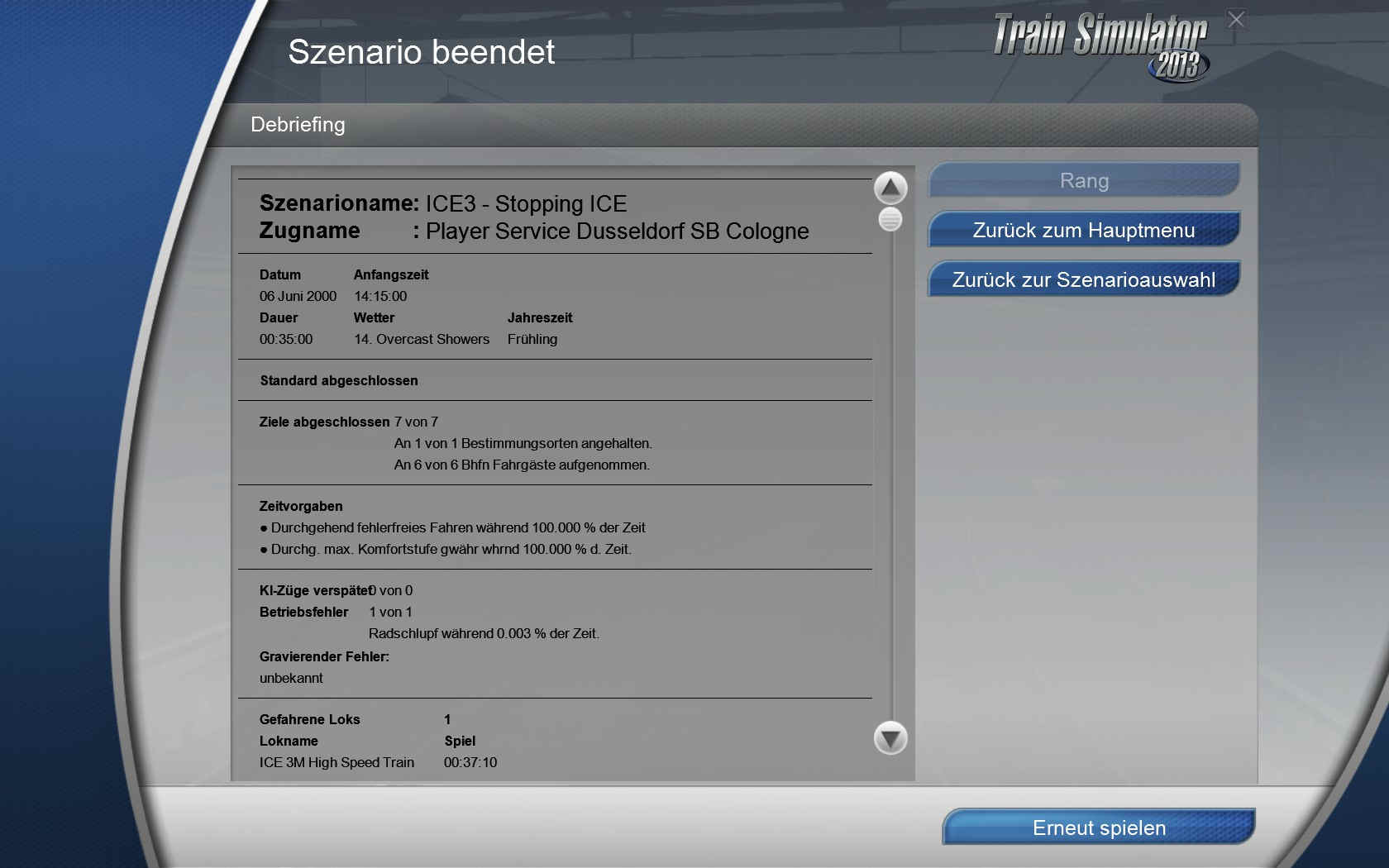Viewport: 1389px width, 868px height.
Task: Select the season value 'Frühling'
Action: [532, 339]
